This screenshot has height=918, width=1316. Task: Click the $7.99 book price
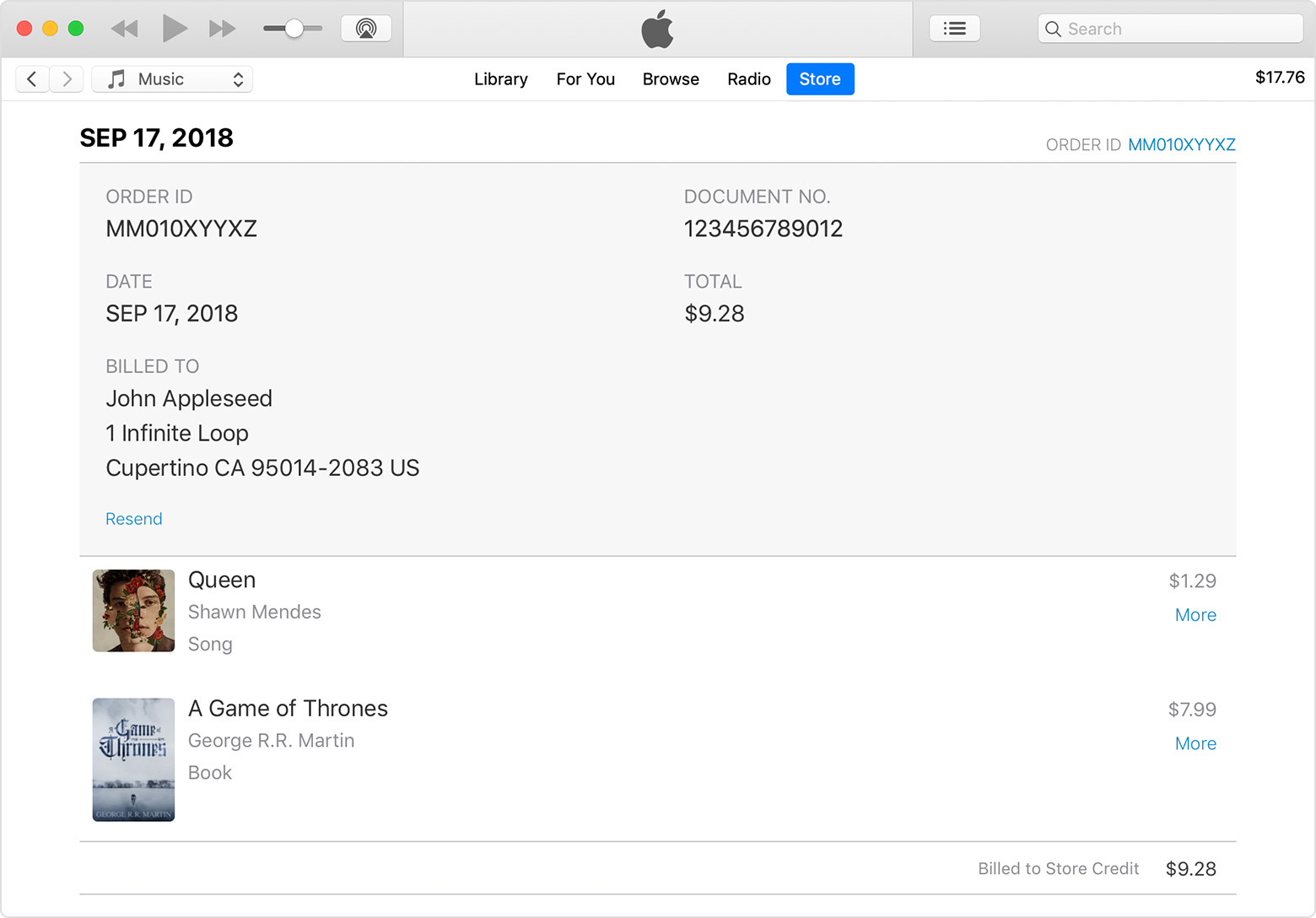point(1192,710)
